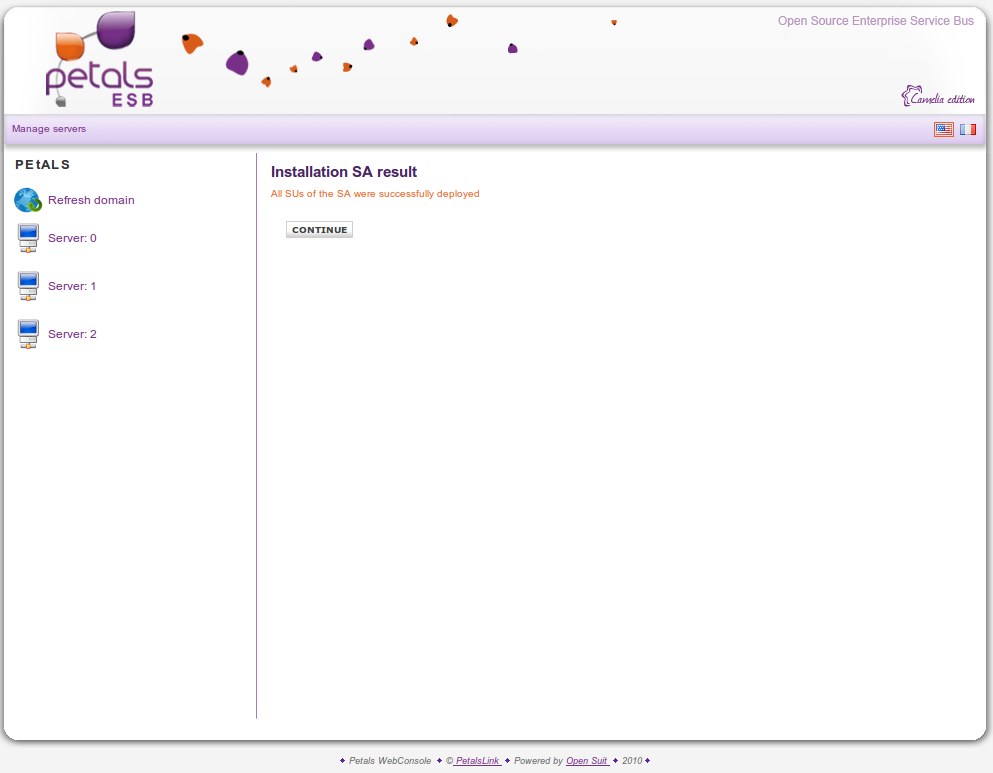Follow the PetalsLink footer link
993x773 pixels.
click(x=477, y=761)
